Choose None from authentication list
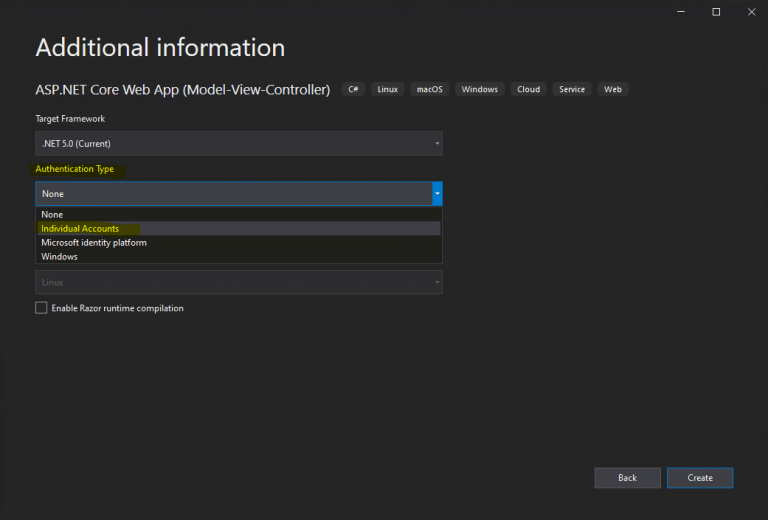Viewport: 768px width, 520px height. tap(239, 214)
